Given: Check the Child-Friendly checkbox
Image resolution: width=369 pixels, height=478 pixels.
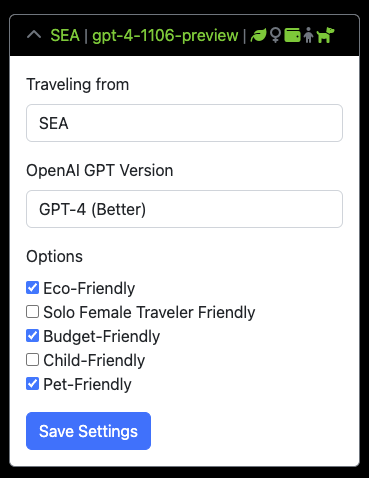Looking at the screenshot, I should pos(32,360).
